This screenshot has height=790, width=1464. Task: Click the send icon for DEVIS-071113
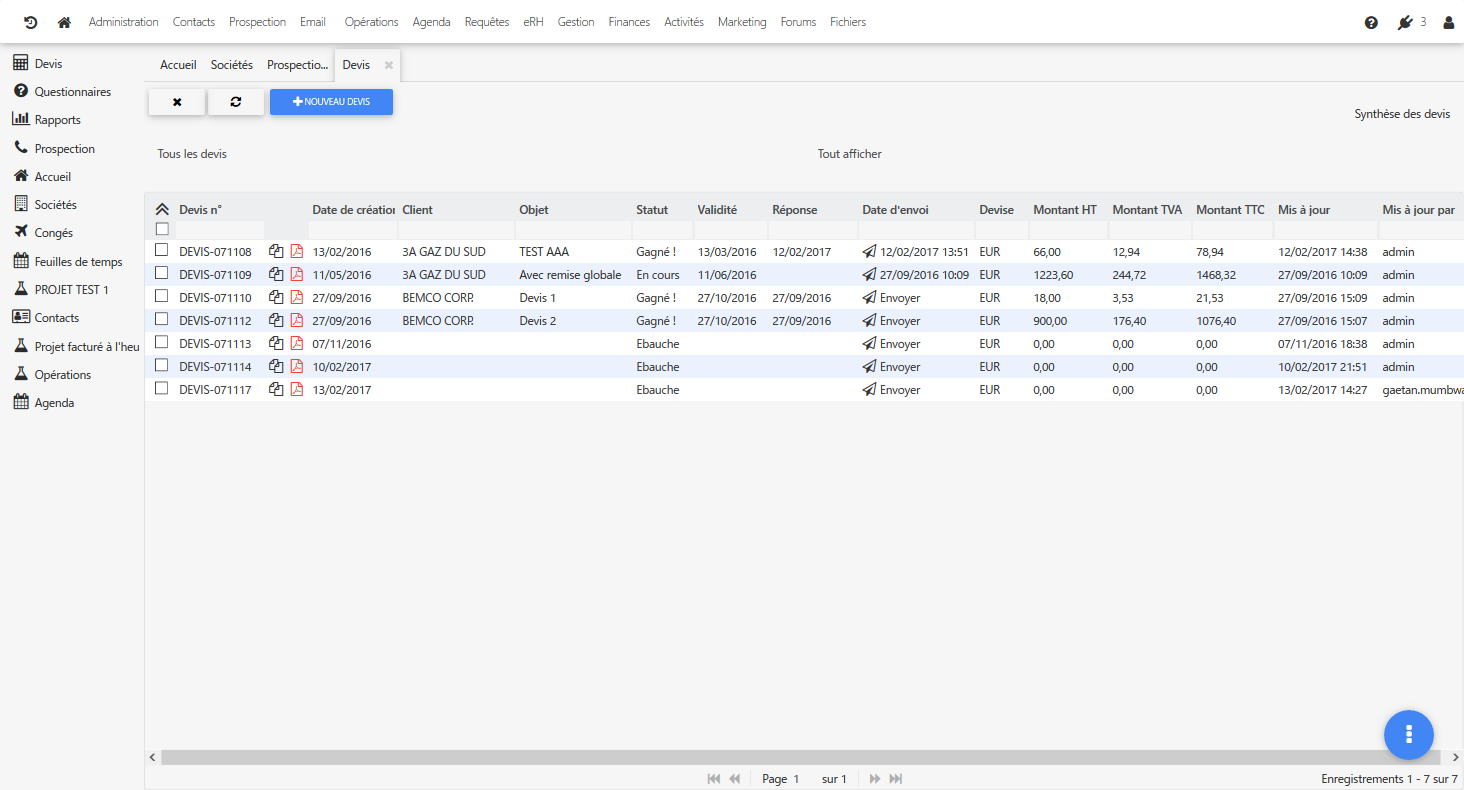pyautogui.click(x=869, y=343)
